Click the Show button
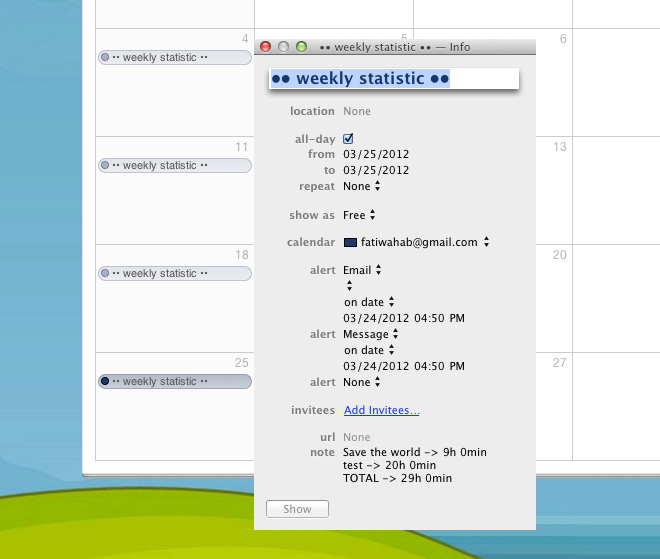The width and height of the screenshot is (660, 559). point(297,509)
